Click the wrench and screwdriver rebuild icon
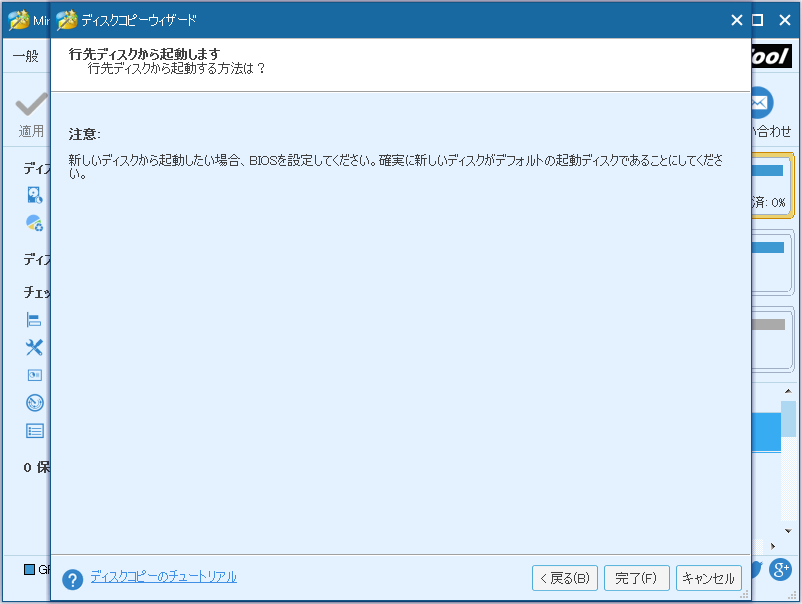Screen dimensions: 802x604 (34, 347)
